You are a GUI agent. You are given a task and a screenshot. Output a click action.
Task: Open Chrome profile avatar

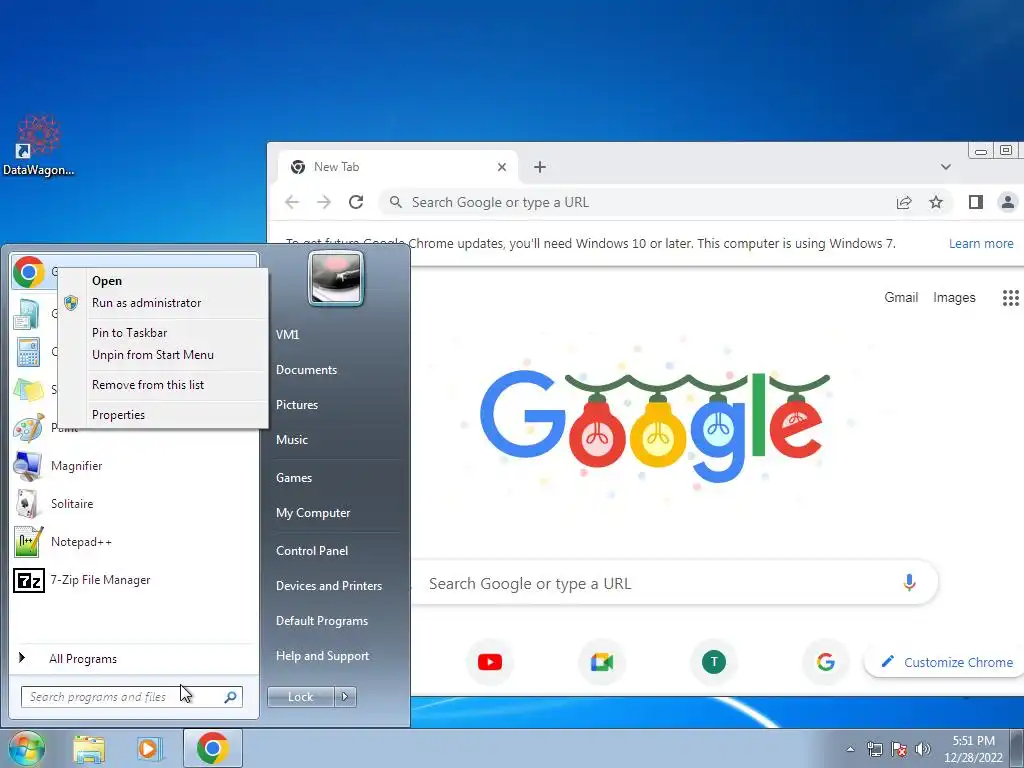1008,202
